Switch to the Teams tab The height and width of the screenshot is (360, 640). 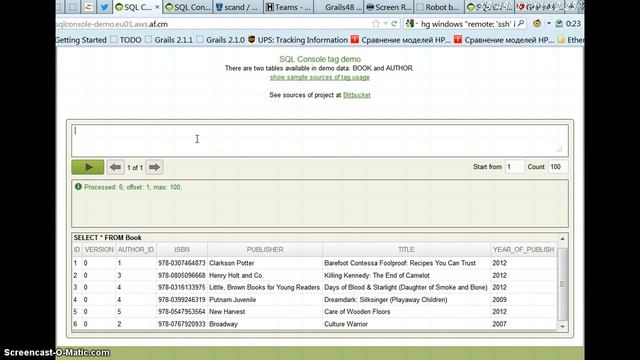[x=288, y=7]
